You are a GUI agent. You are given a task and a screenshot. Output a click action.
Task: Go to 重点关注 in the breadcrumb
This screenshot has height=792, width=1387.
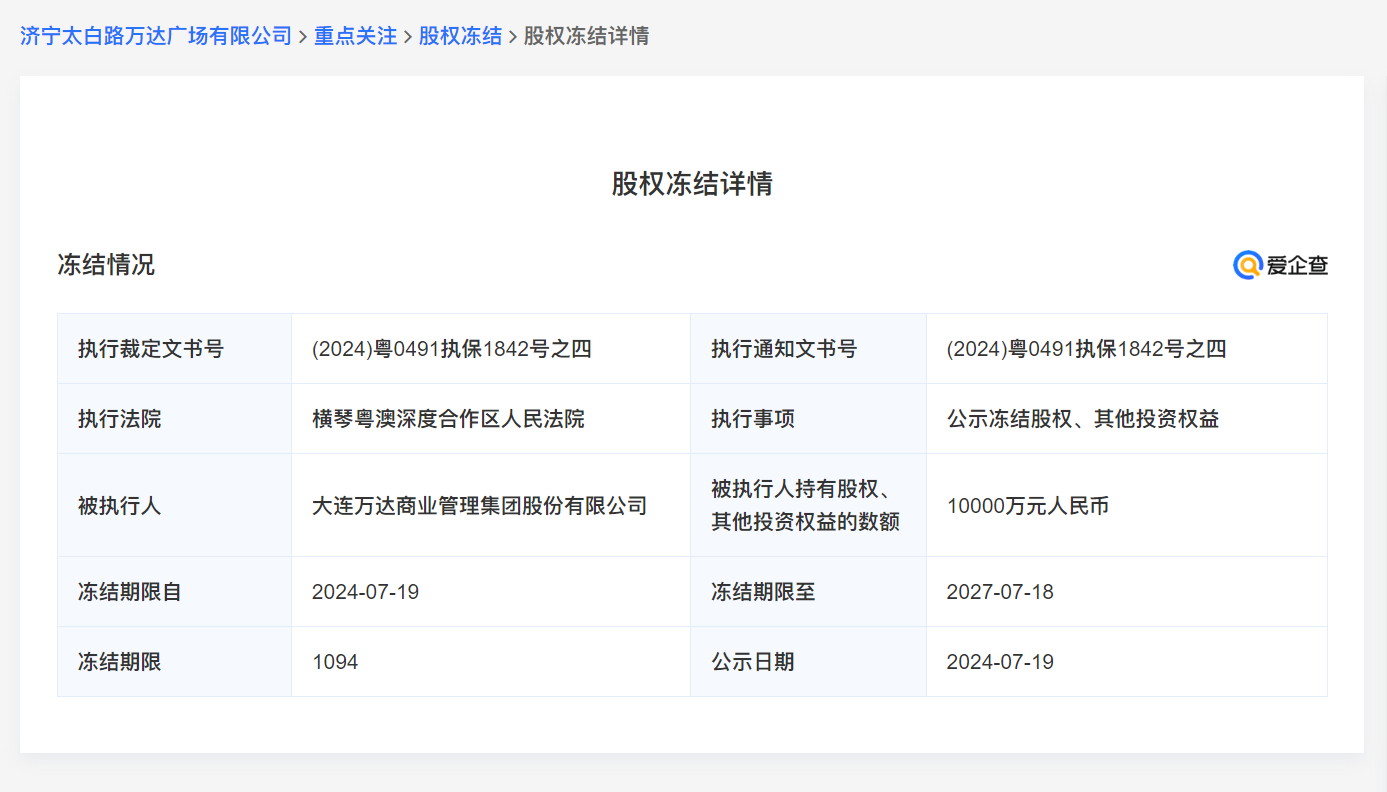click(x=355, y=36)
